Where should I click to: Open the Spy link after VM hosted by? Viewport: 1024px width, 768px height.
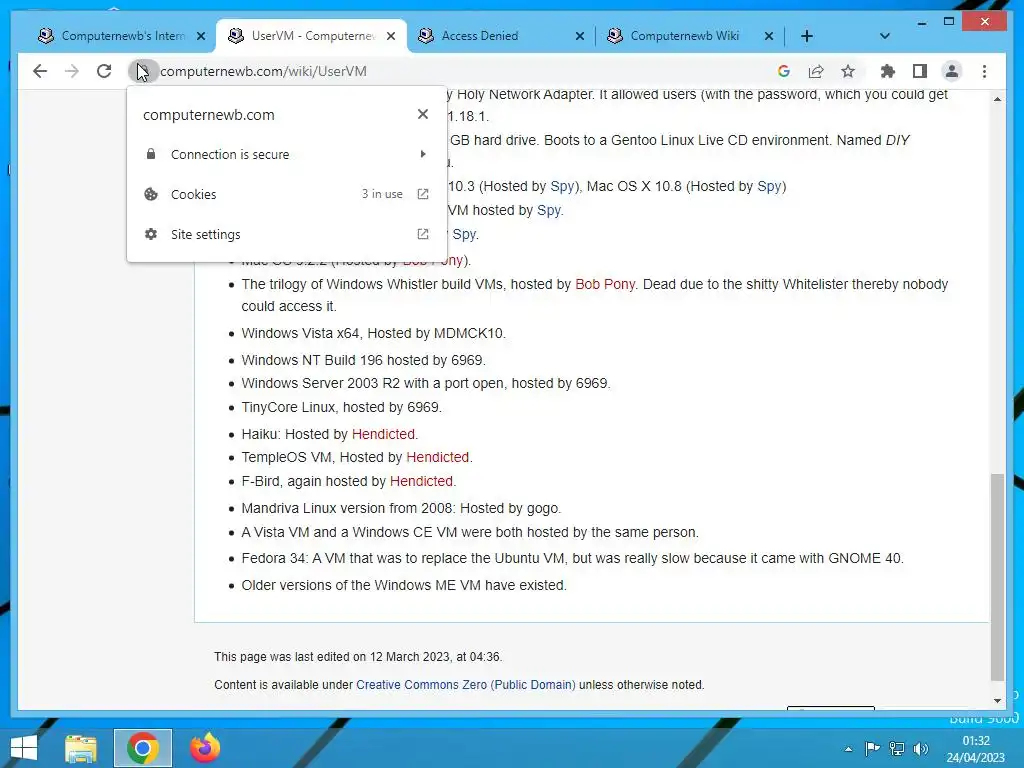(549, 210)
